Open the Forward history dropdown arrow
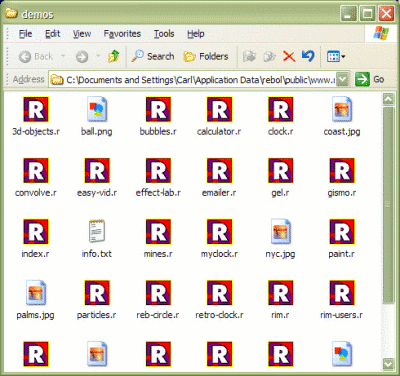The width and height of the screenshot is (400, 376). click(98, 56)
